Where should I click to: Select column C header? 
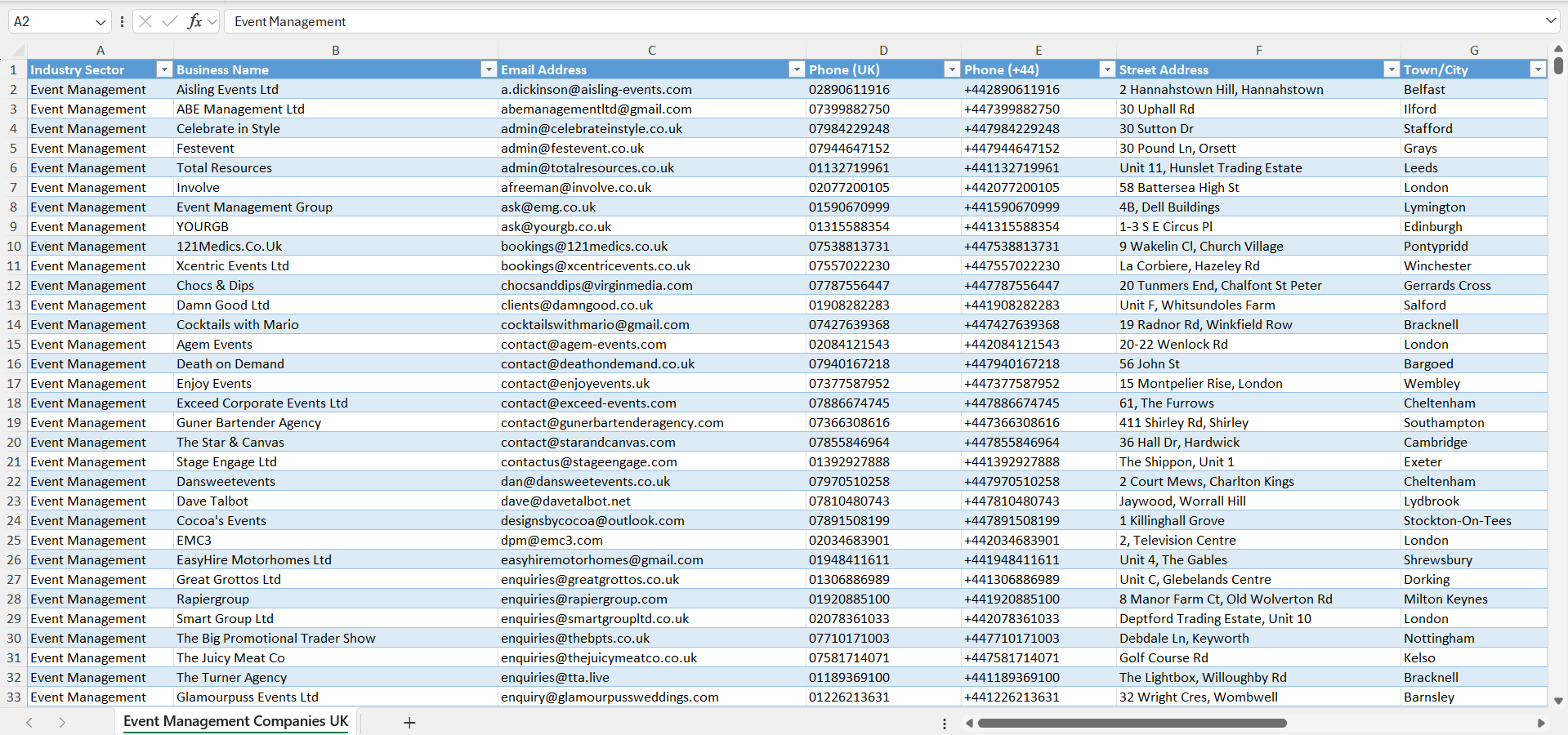click(x=652, y=50)
